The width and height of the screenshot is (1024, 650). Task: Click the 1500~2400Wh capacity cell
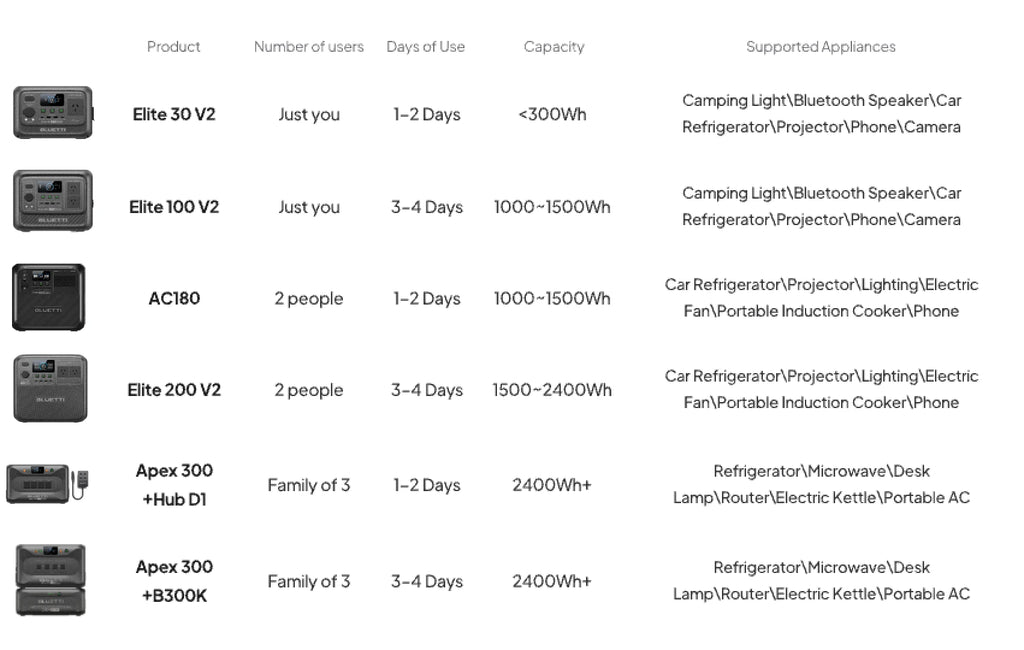click(x=552, y=390)
